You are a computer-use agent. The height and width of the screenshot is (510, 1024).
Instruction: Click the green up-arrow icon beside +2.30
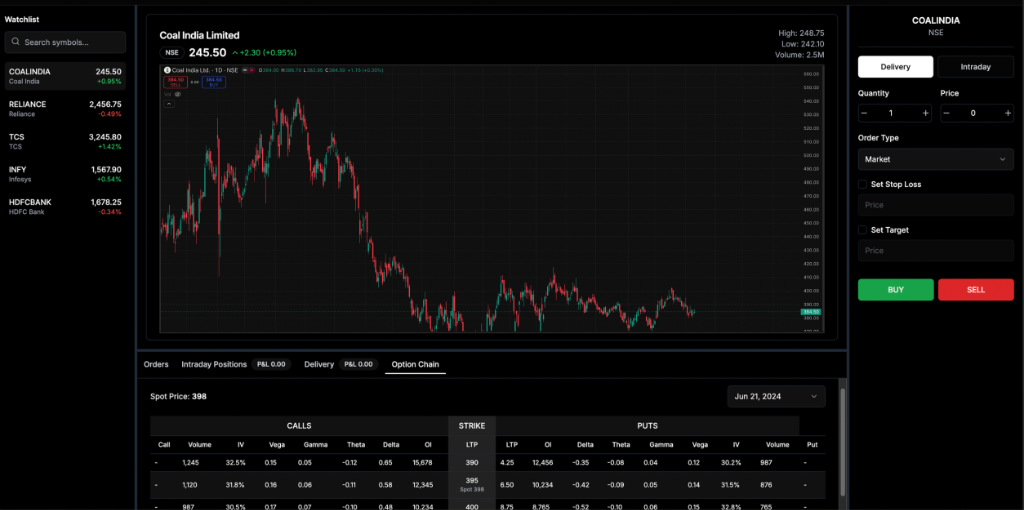pos(235,53)
